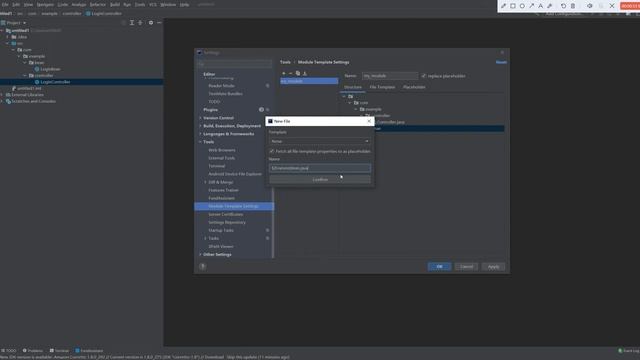Viewport: 640px width, 360px height.
Task: Click Apply in Settings dialog
Action: point(493,267)
